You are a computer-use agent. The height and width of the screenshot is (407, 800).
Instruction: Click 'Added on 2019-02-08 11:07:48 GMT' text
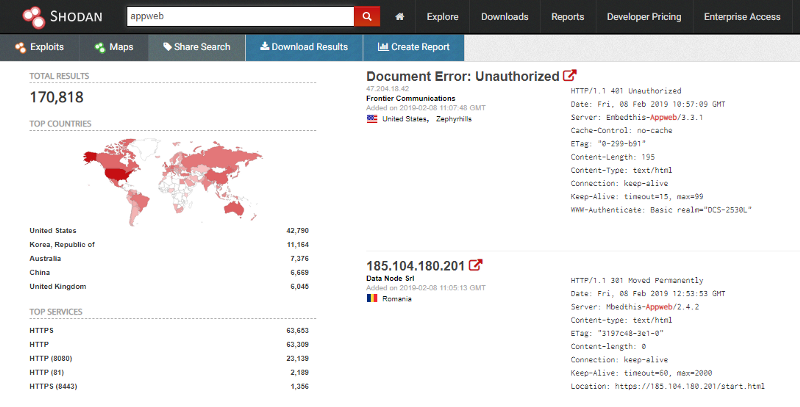pyautogui.click(x=426, y=108)
